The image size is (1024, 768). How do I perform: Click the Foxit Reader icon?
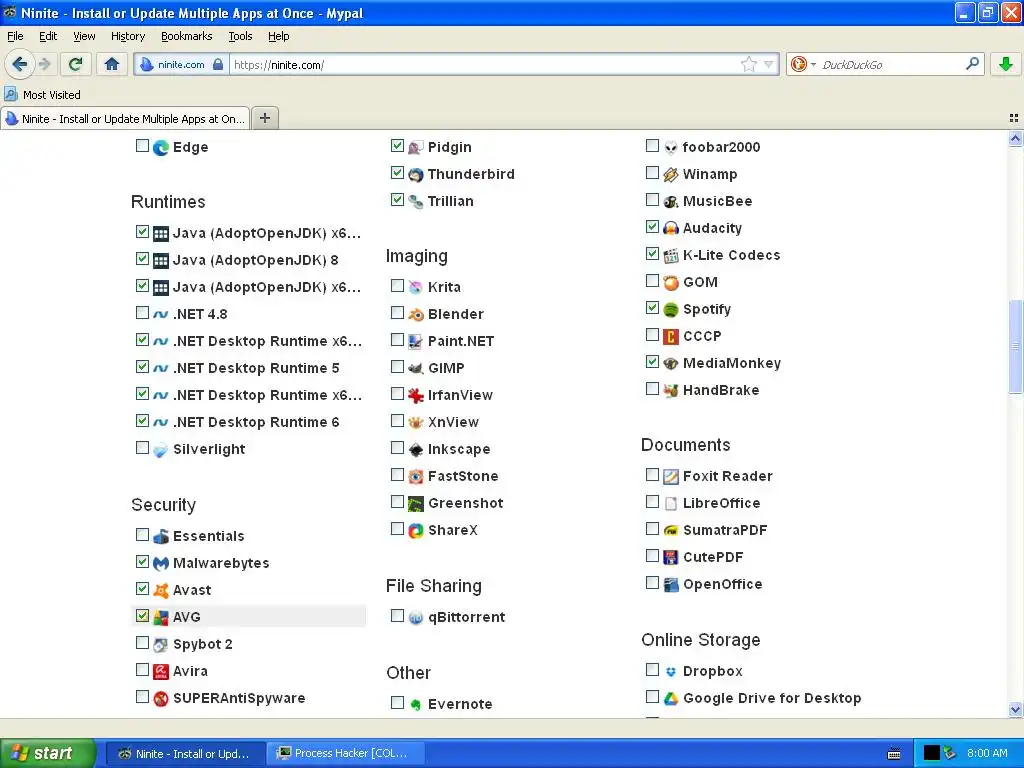tap(671, 476)
